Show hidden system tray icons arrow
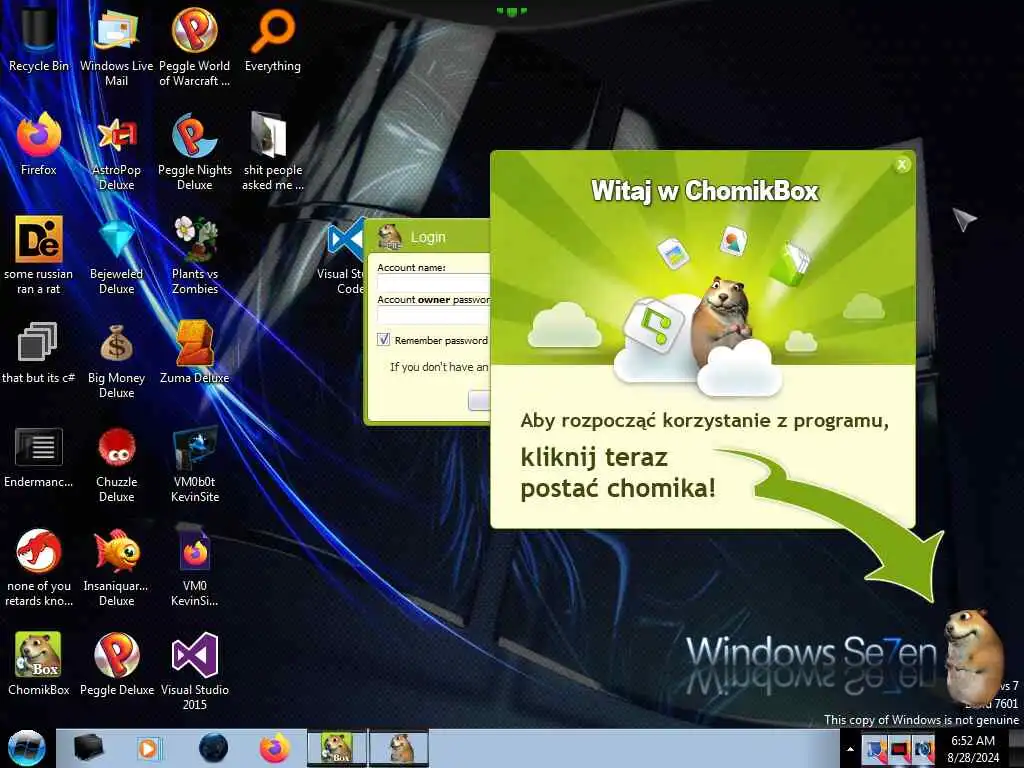This screenshot has width=1024, height=768. (x=850, y=749)
